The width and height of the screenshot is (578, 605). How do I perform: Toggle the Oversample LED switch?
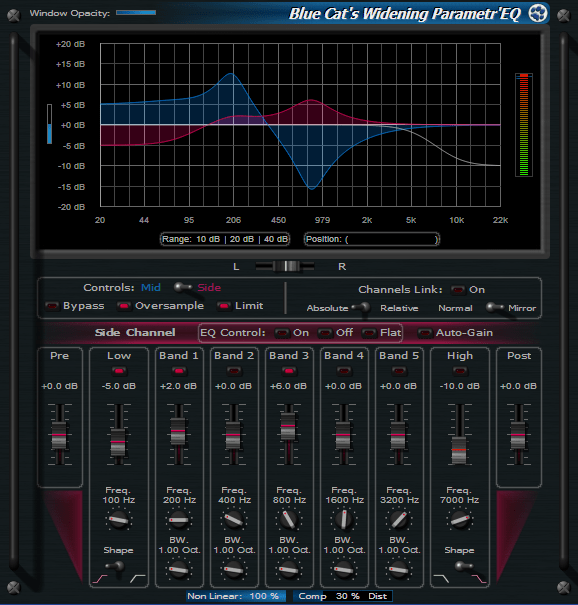[123, 306]
